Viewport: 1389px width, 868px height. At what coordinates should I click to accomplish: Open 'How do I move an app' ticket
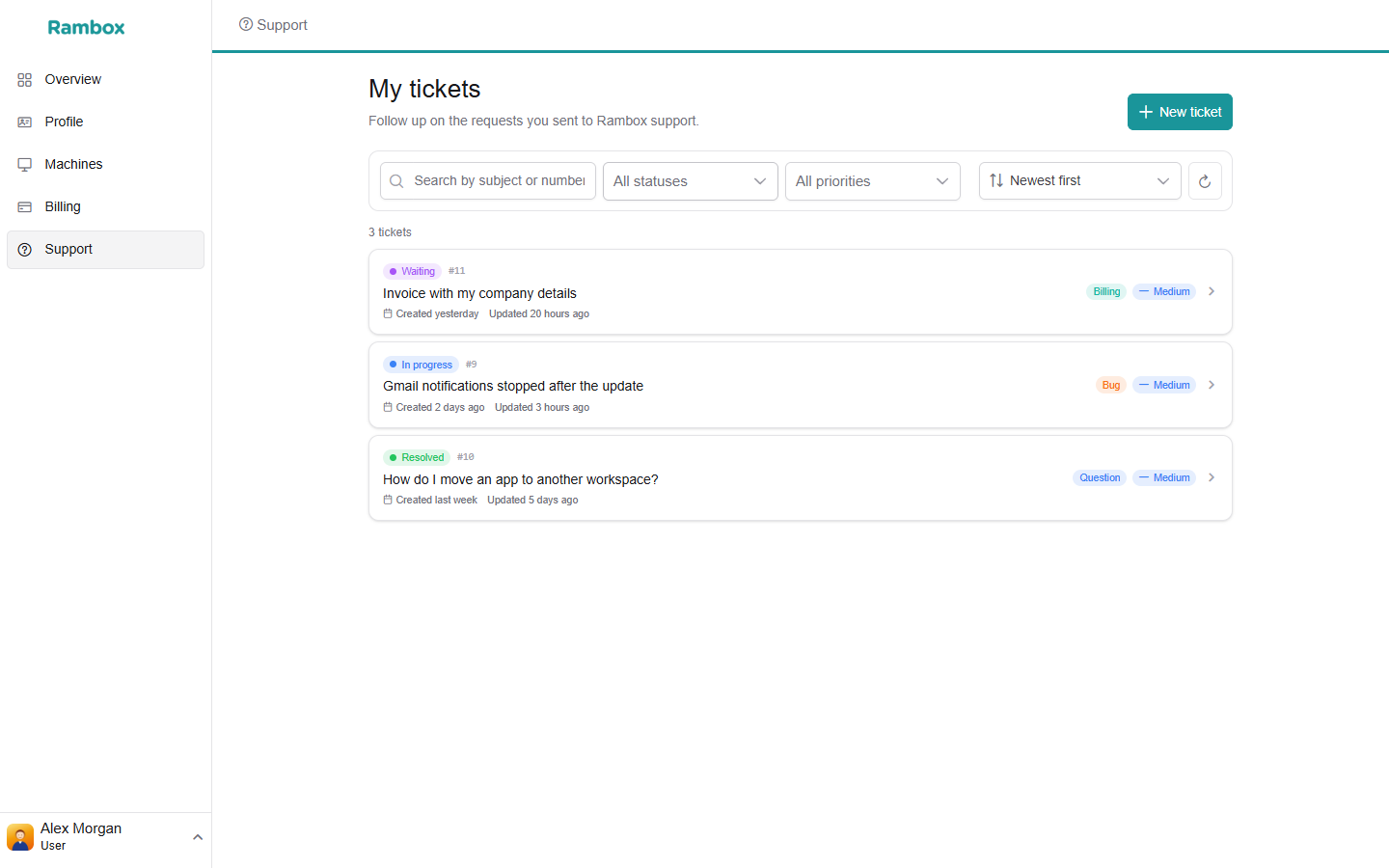(x=801, y=478)
